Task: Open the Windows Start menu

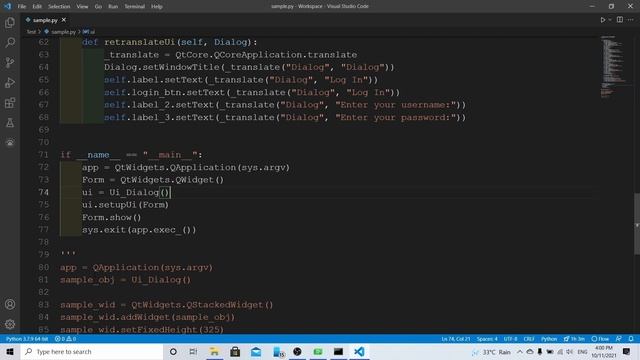Action: click(10, 351)
